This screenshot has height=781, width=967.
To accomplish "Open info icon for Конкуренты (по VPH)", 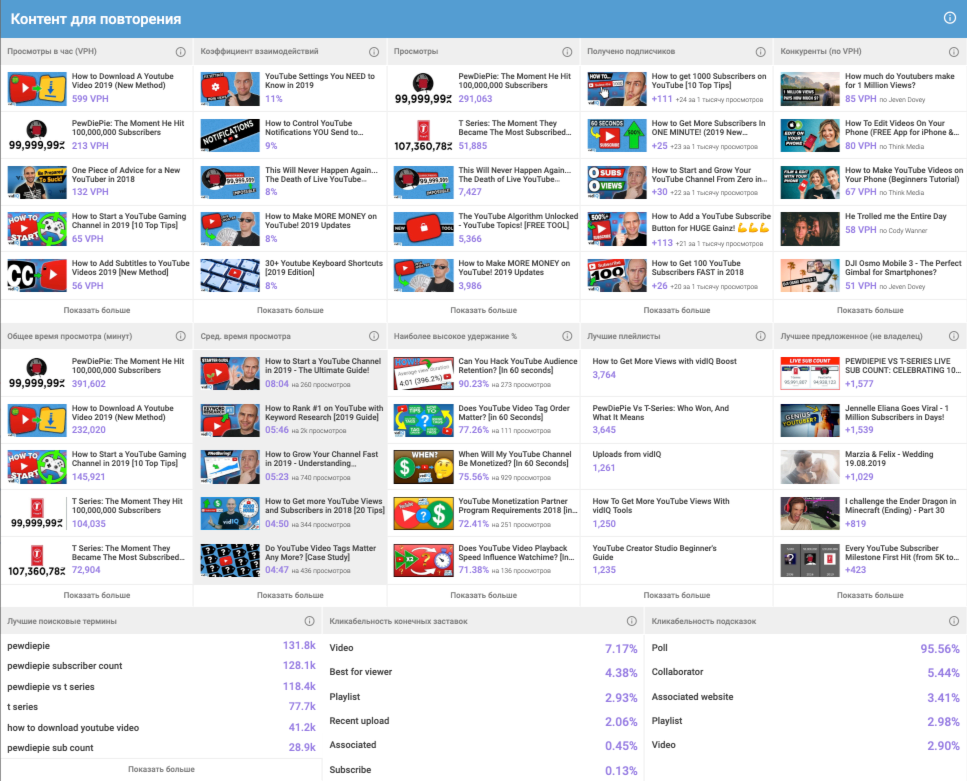I will pyautogui.click(x=953, y=52).
